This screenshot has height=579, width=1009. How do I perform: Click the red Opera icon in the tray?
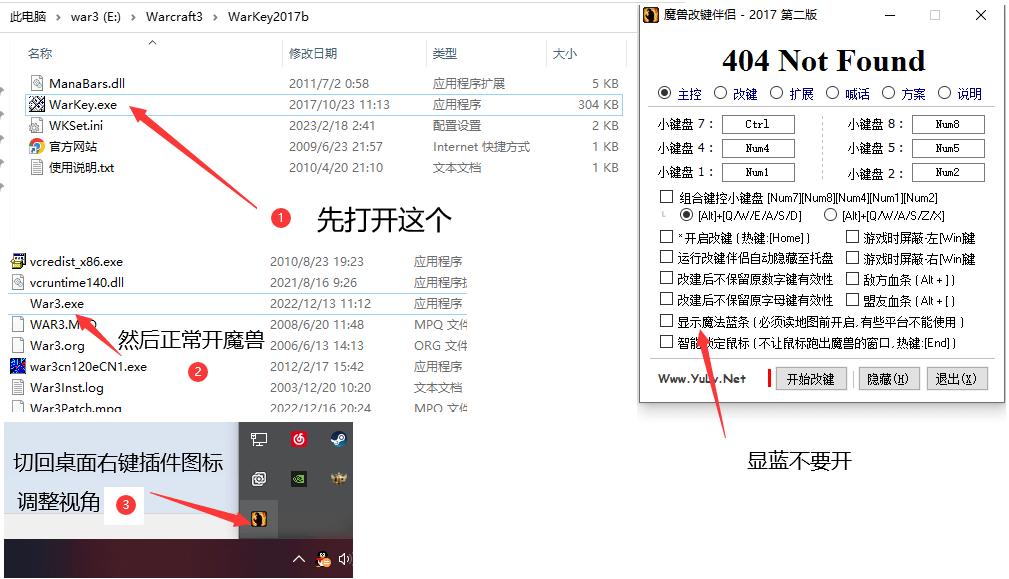coord(299,439)
